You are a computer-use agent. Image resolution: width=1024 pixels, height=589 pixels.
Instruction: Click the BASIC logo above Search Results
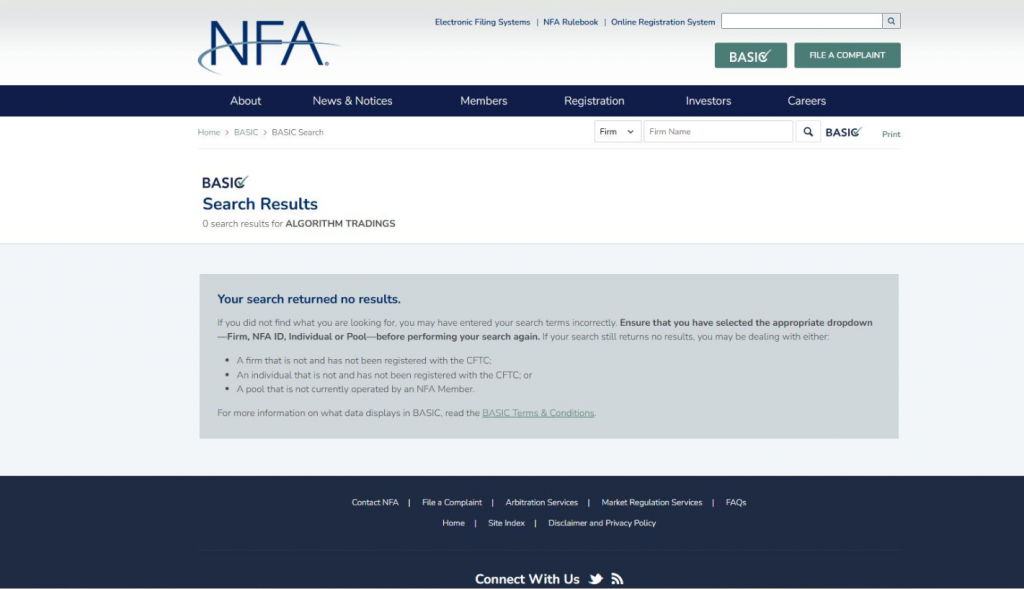coord(225,182)
